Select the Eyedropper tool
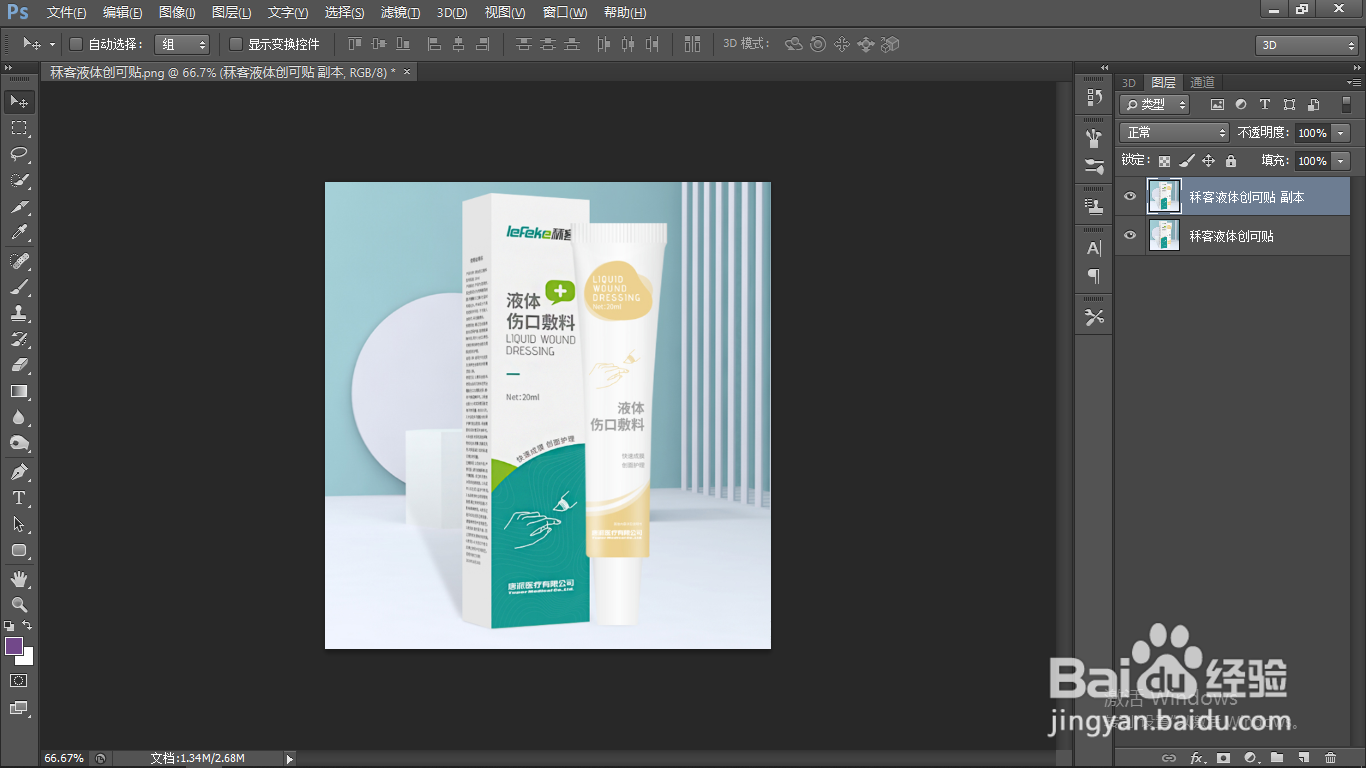The width and height of the screenshot is (1366, 768). coord(19,233)
